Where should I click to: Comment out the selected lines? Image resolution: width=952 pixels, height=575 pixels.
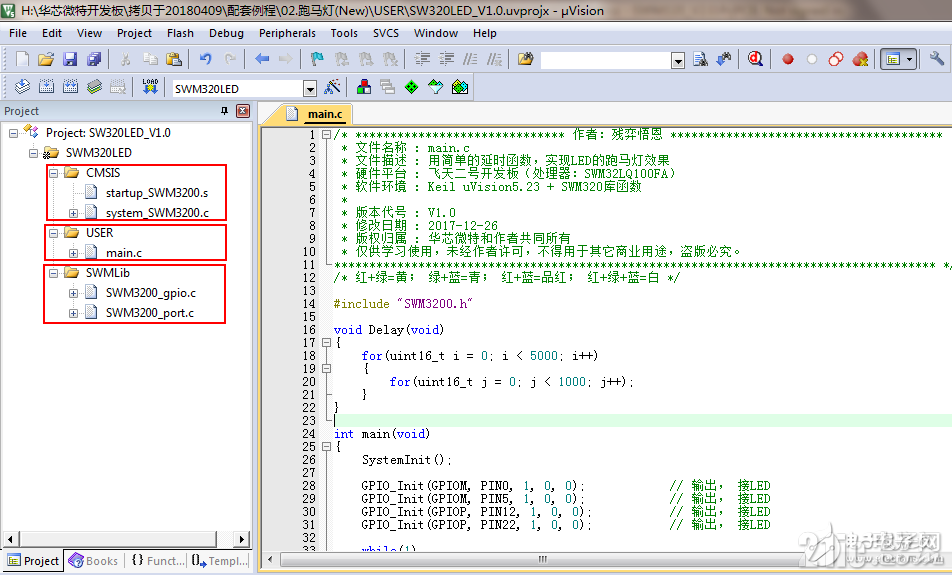tap(471, 59)
